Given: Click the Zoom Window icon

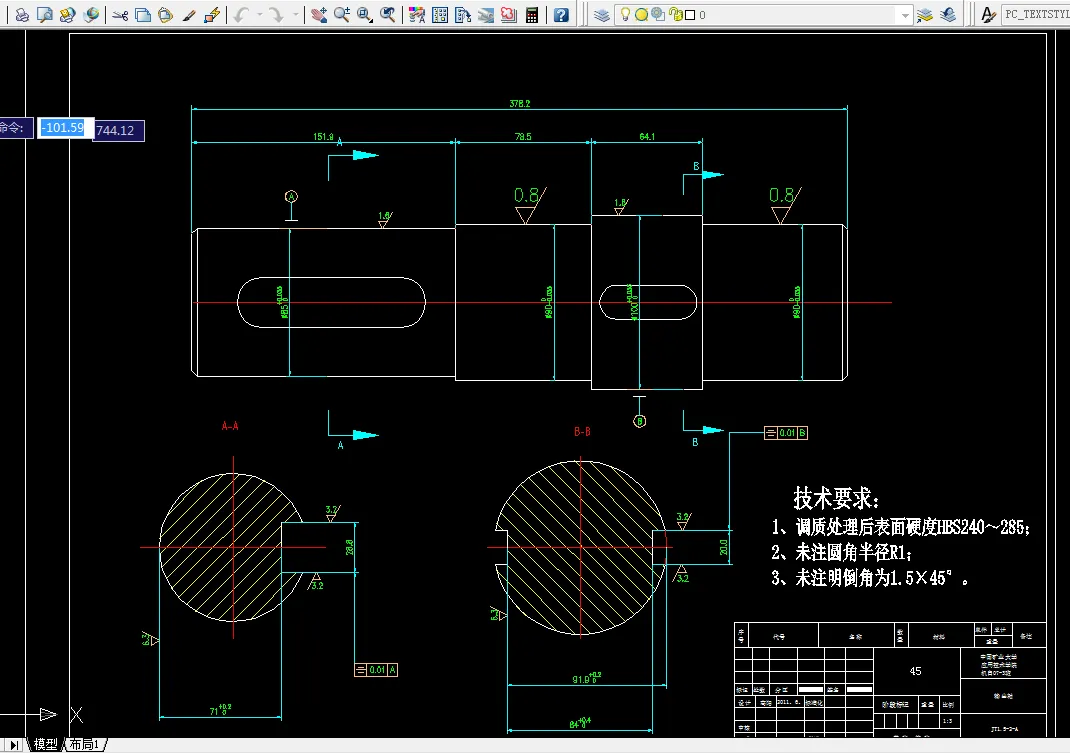Looking at the screenshot, I should tap(365, 14).
